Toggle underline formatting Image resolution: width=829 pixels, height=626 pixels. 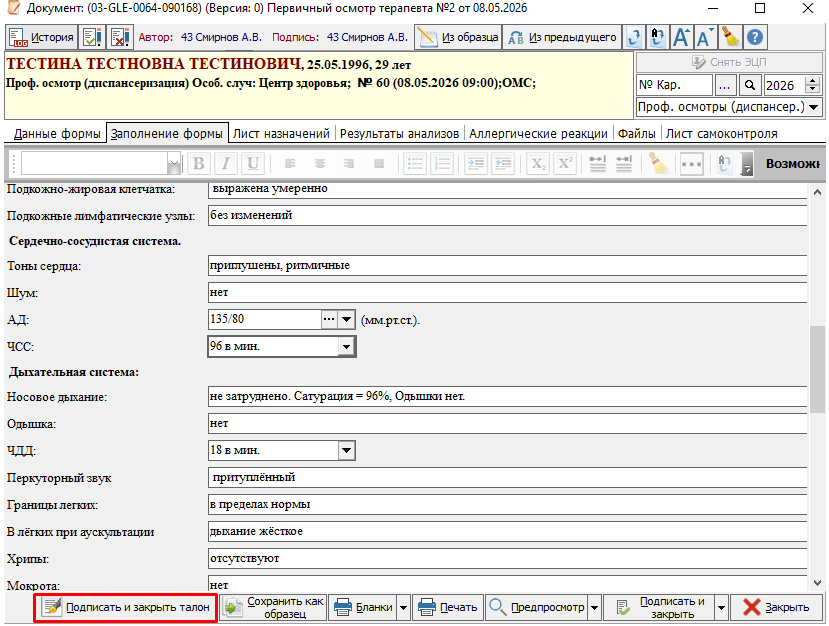(x=253, y=164)
